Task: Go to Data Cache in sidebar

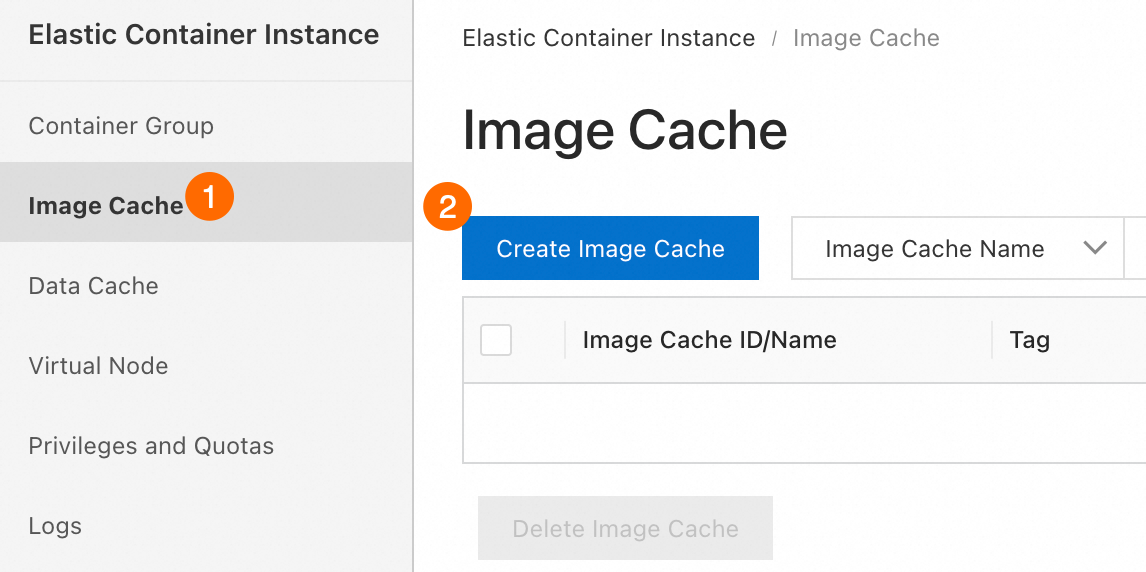Action: click(93, 286)
